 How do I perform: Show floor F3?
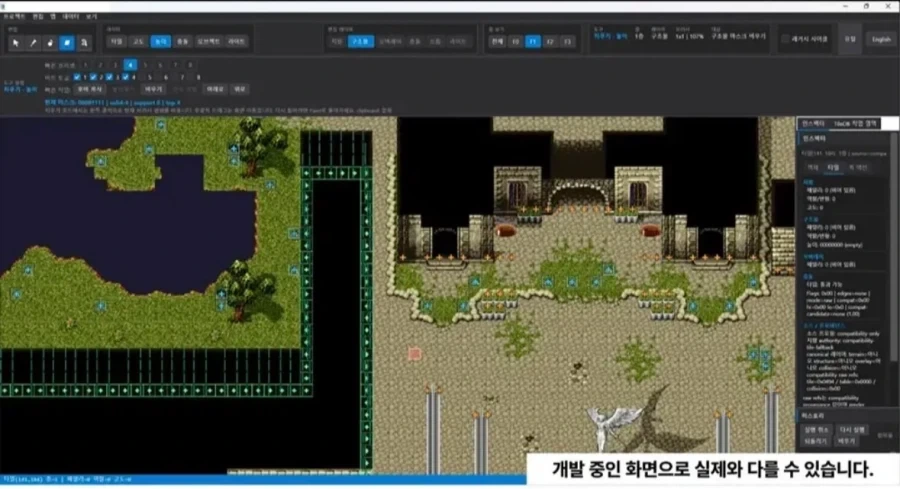tap(568, 41)
